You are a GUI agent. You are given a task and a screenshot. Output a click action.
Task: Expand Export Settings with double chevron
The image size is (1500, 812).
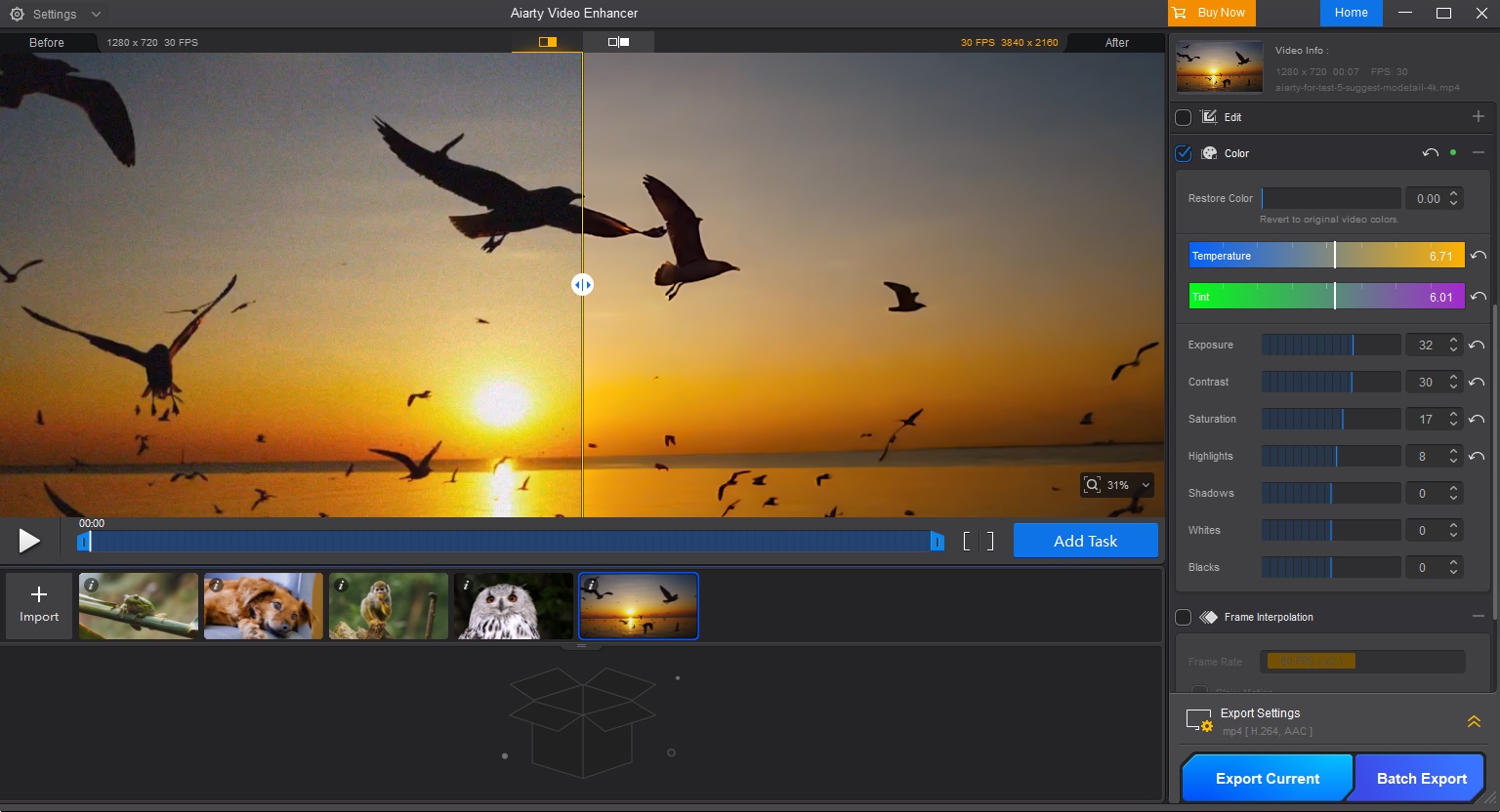[x=1474, y=722]
